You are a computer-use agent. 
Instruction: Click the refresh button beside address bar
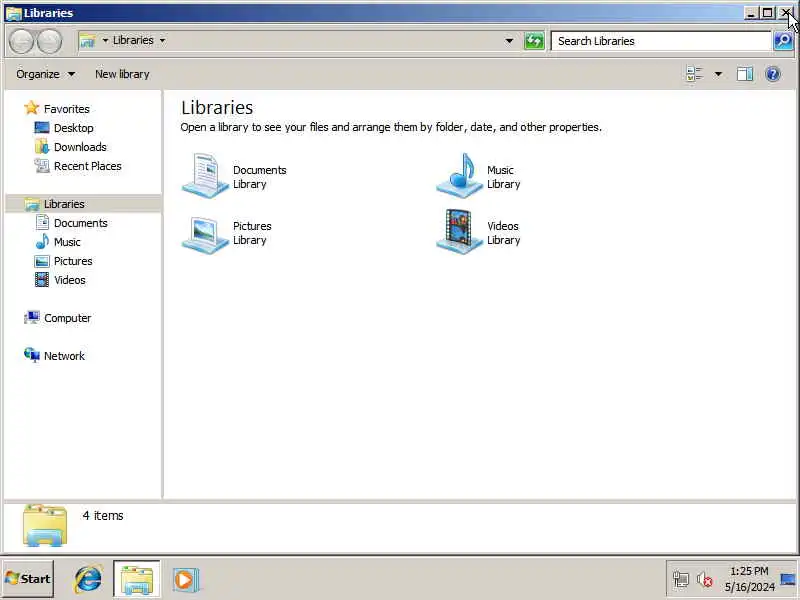click(x=534, y=41)
